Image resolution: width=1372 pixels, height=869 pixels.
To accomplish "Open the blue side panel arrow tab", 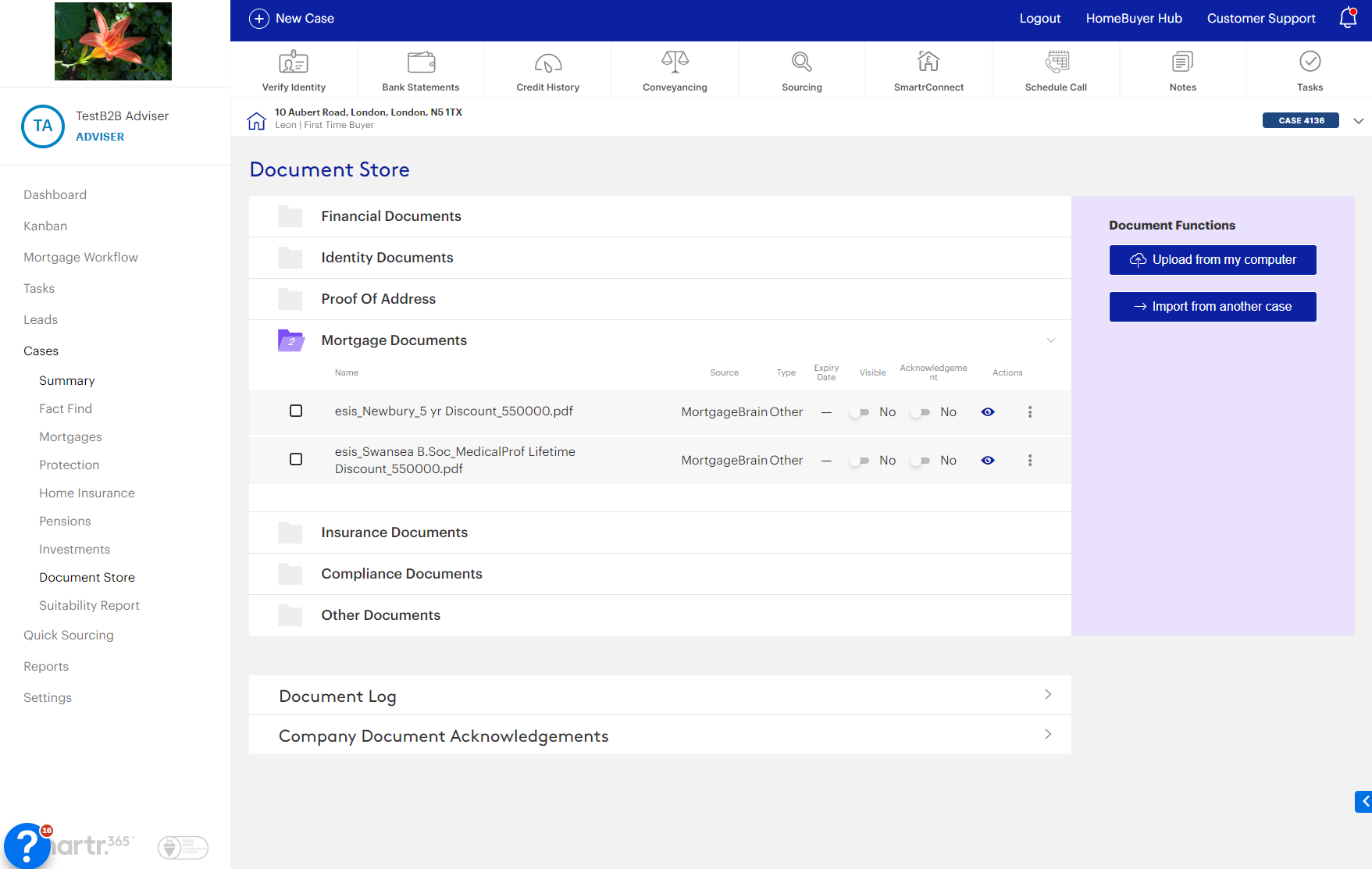I will (x=1363, y=801).
